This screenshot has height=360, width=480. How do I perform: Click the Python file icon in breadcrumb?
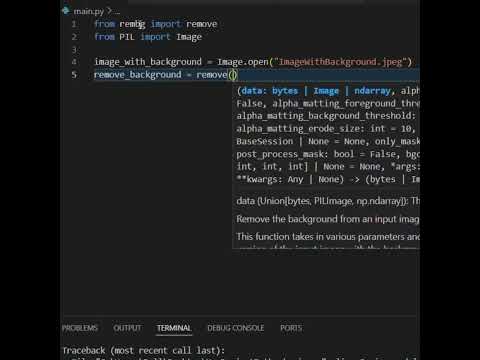66,11
